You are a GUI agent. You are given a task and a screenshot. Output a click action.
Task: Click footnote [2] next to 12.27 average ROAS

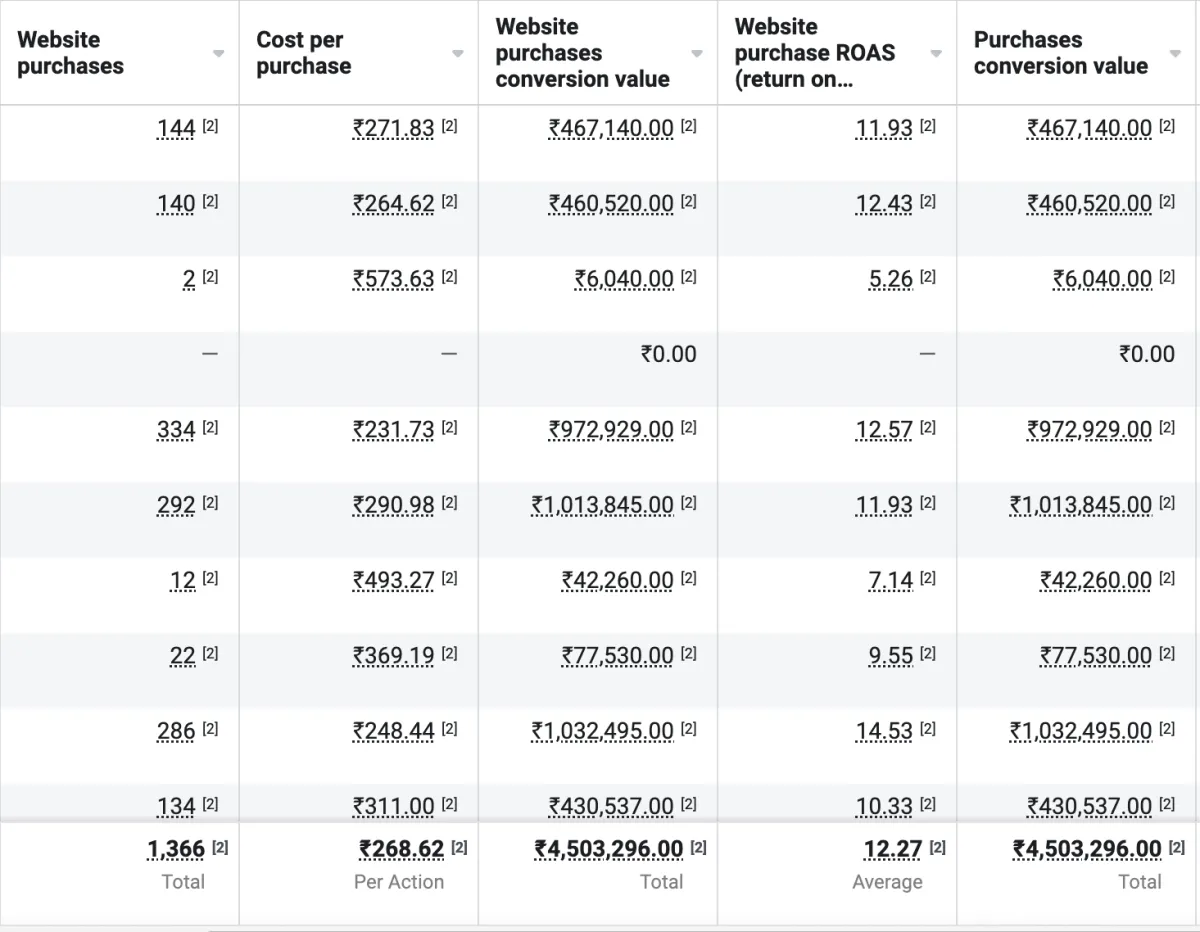point(938,847)
